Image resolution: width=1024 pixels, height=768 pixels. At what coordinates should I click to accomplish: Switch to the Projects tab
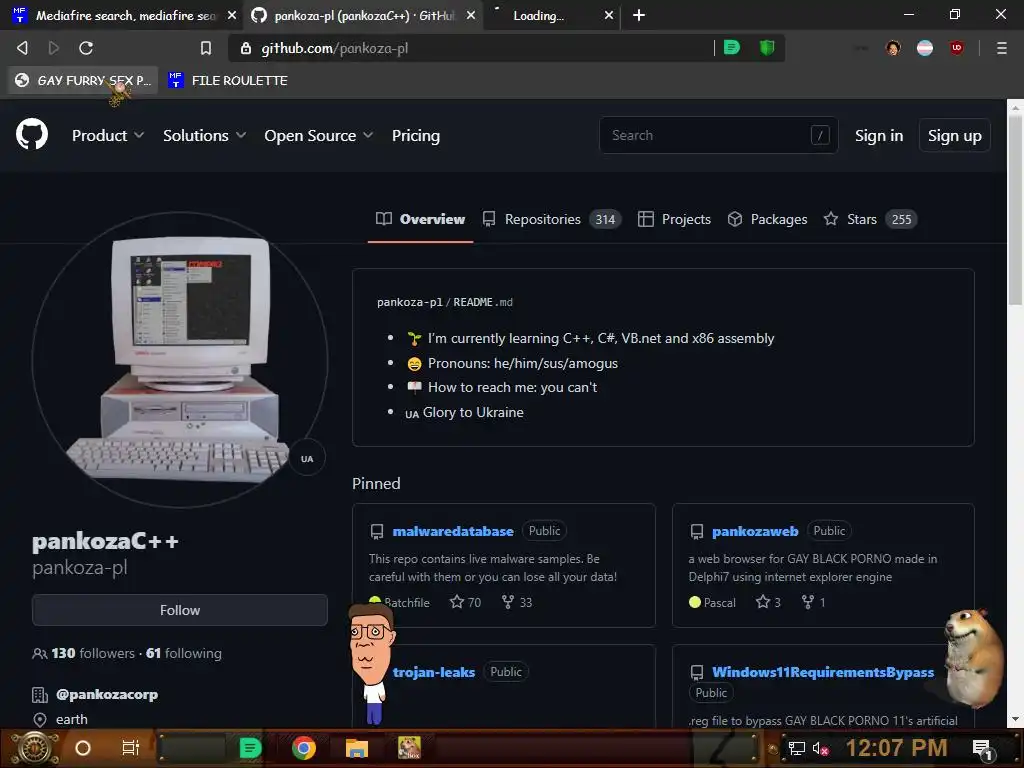pyautogui.click(x=674, y=219)
